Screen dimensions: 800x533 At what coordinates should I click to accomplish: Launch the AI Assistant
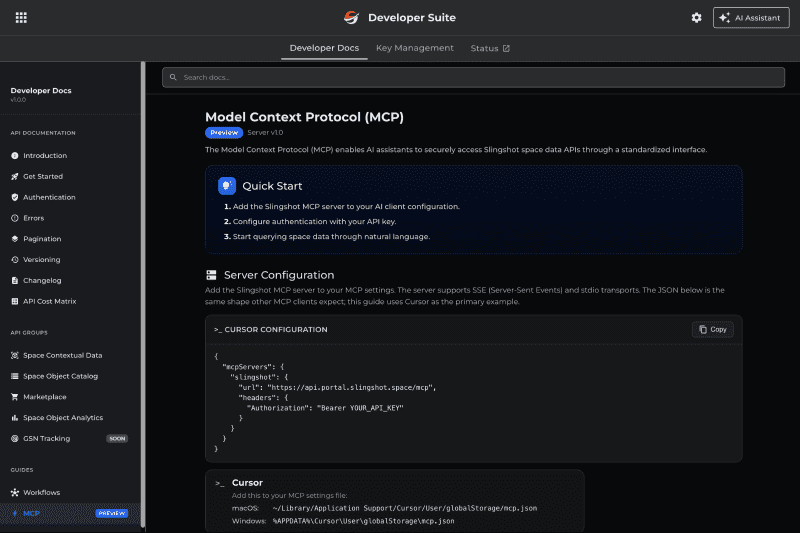point(751,18)
